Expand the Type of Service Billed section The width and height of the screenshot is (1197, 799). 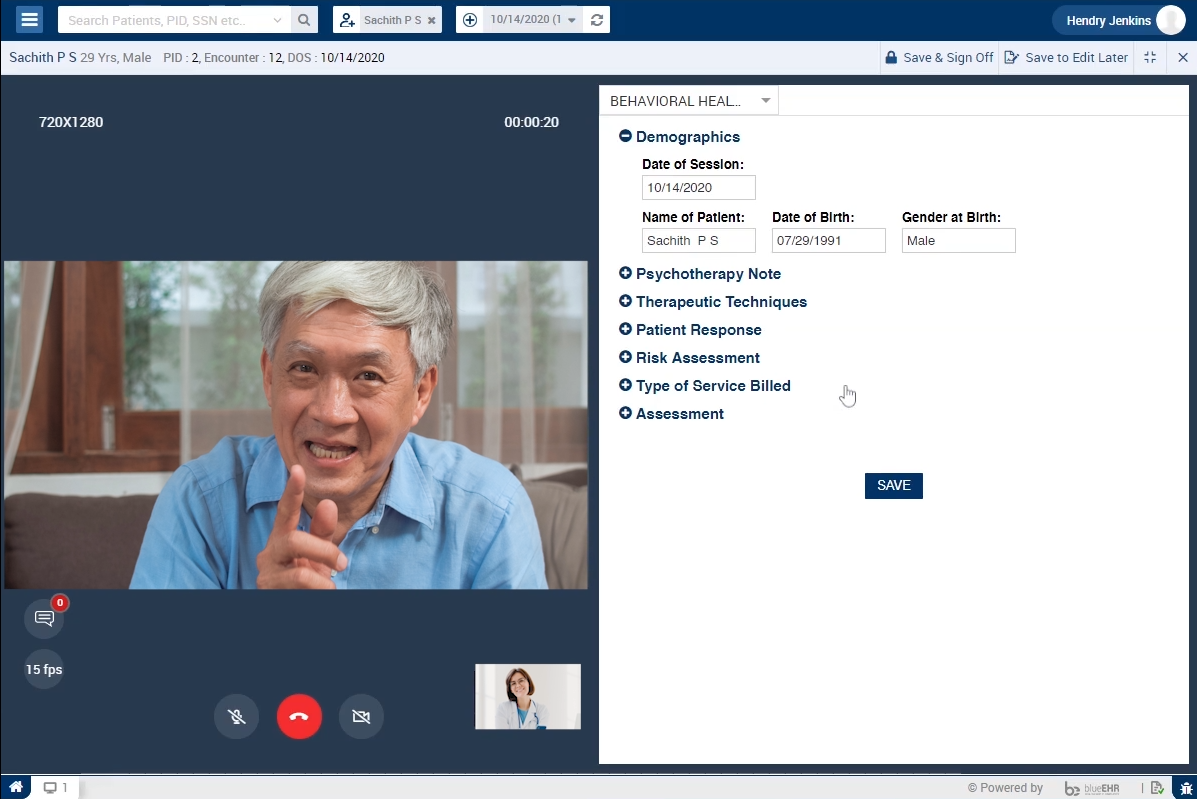click(625, 385)
